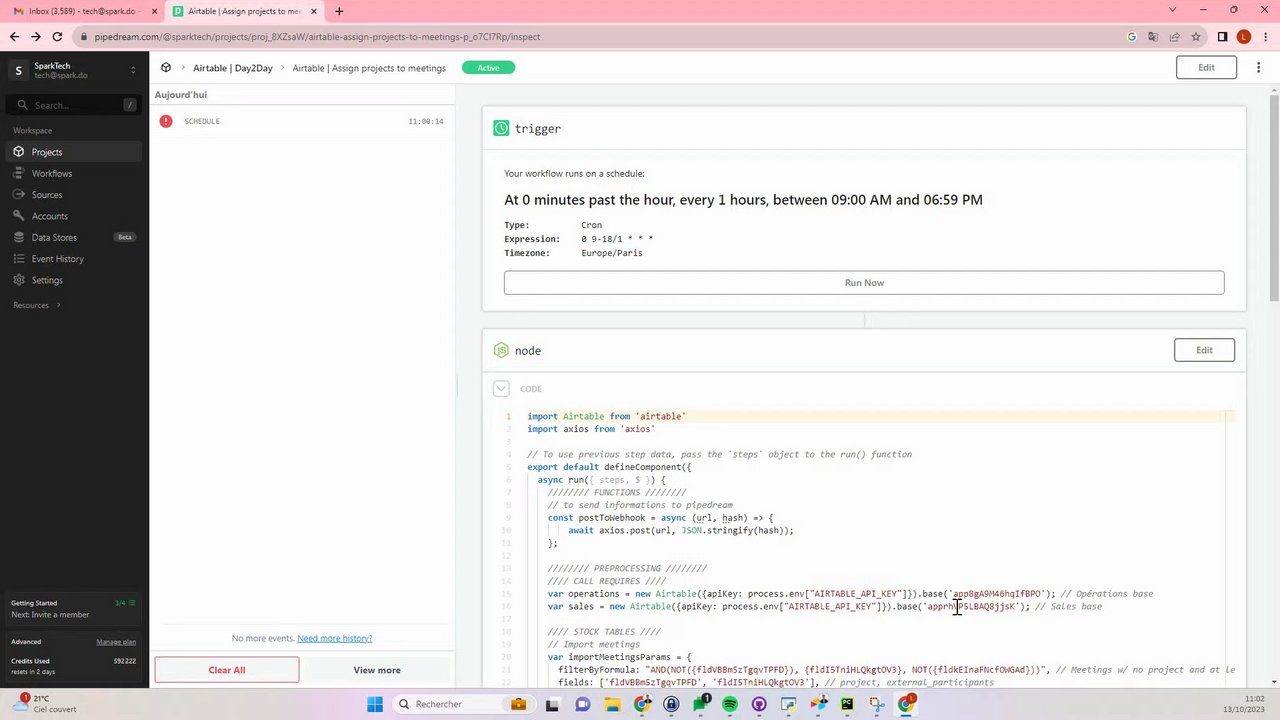1280x720 pixels.
Task: Close the Gmail Inbox tab
Action: [x=154, y=11]
